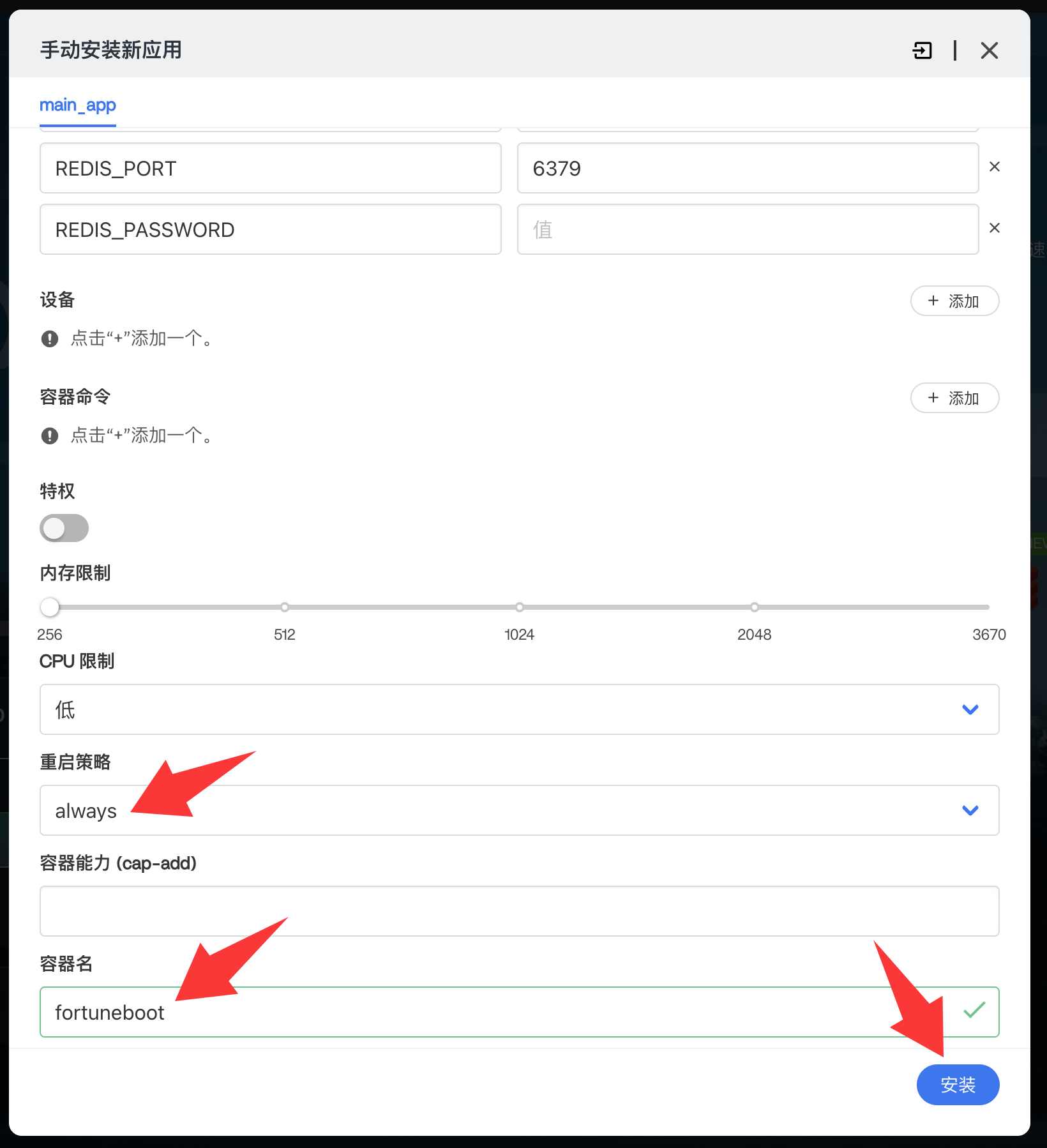Screen dimensions: 1047x1148
Task: Close the manual install dialog
Action: [989, 50]
